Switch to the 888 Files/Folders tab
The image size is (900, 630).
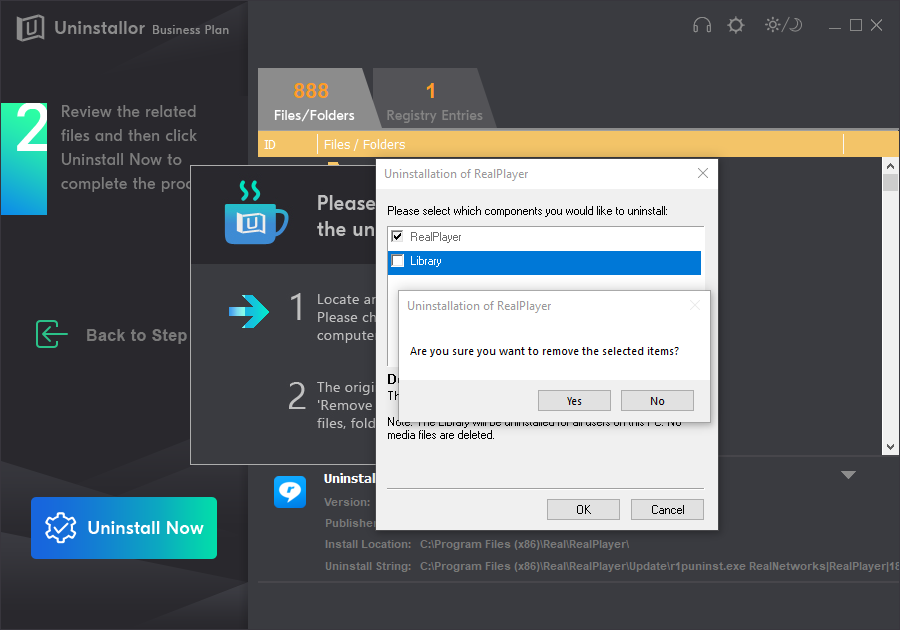(313, 99)
